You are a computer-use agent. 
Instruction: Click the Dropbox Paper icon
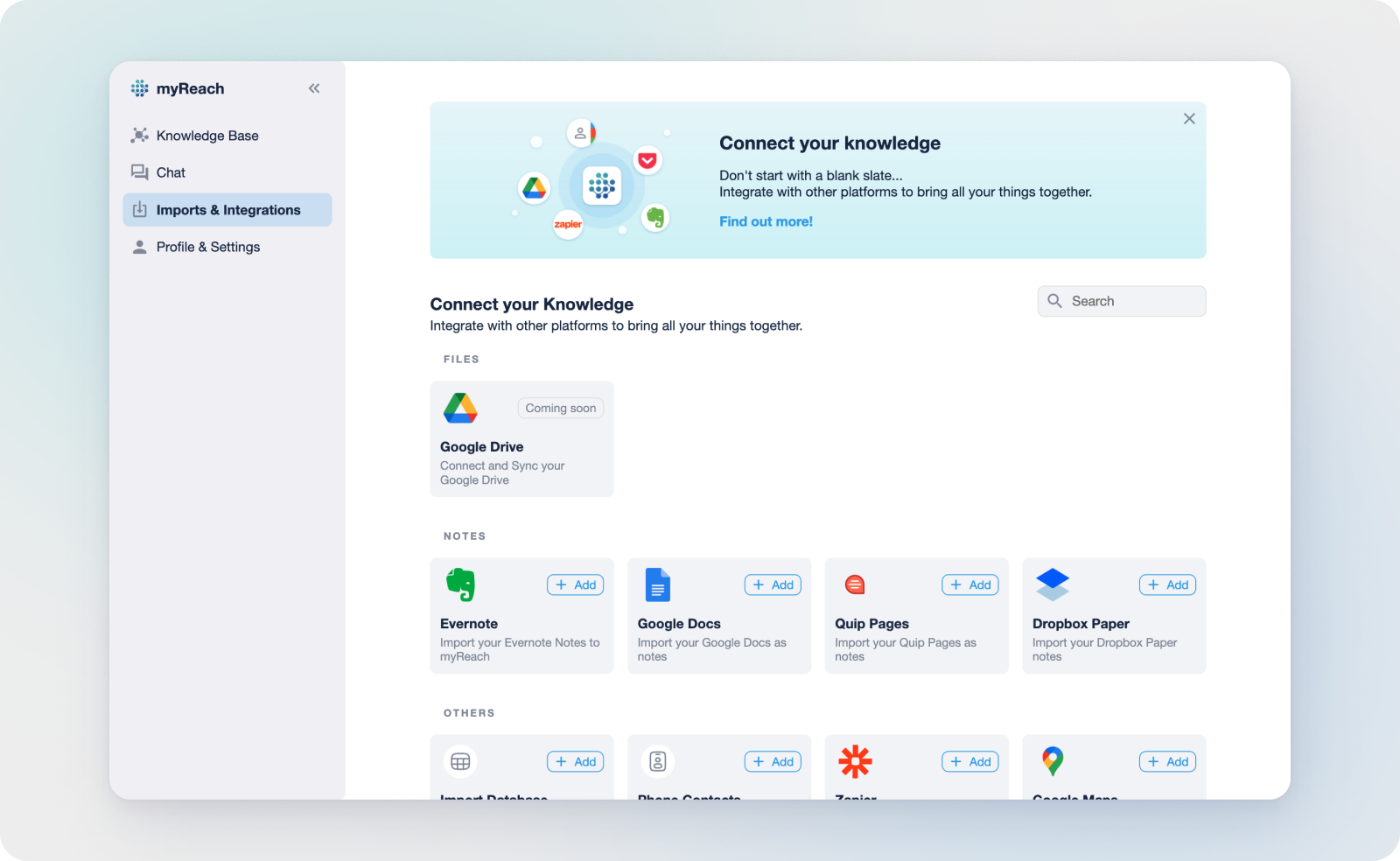point(1053,584)
